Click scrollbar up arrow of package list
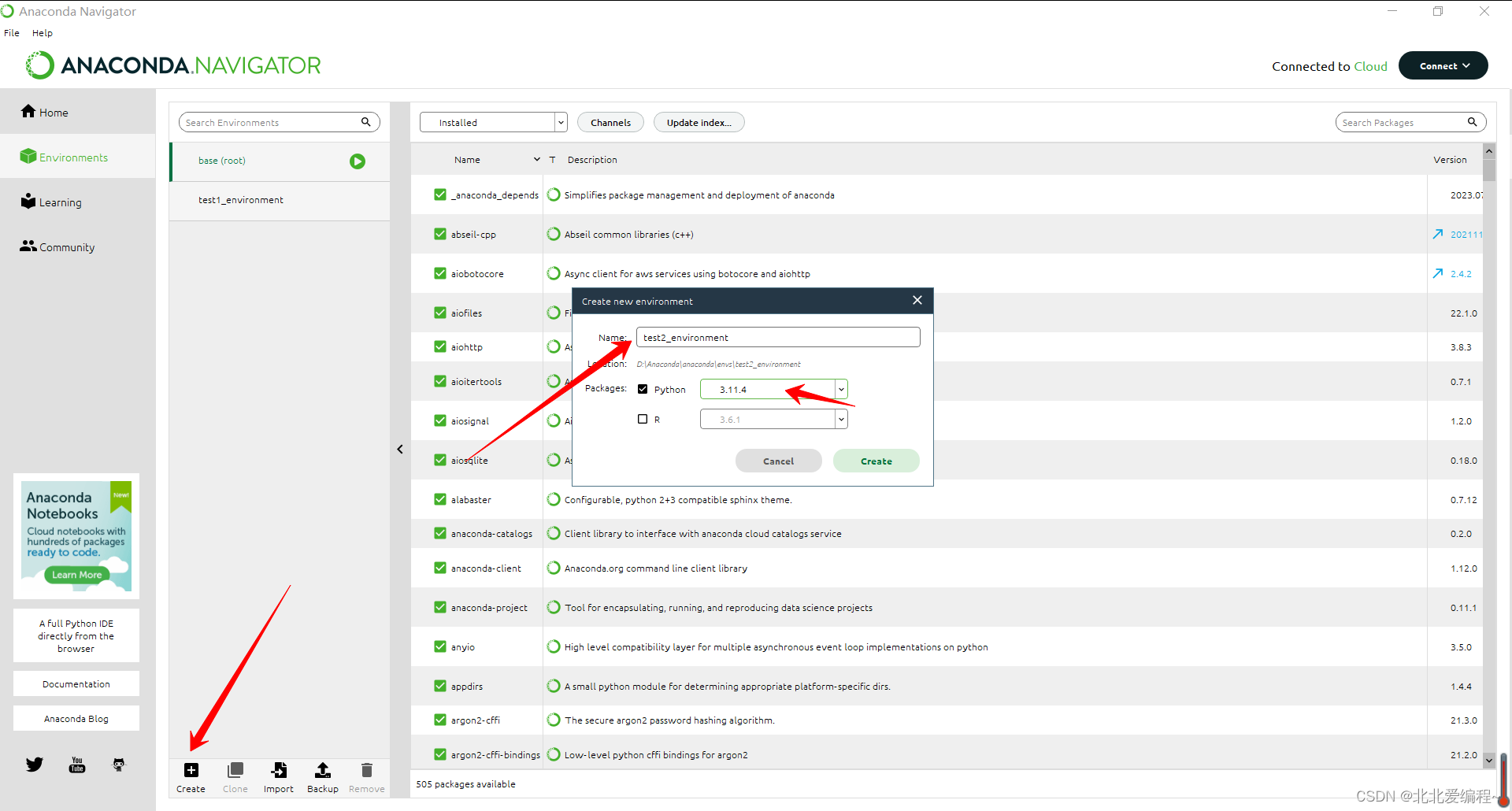Viewport: 1512px width, 811px height. [1488, 150]
